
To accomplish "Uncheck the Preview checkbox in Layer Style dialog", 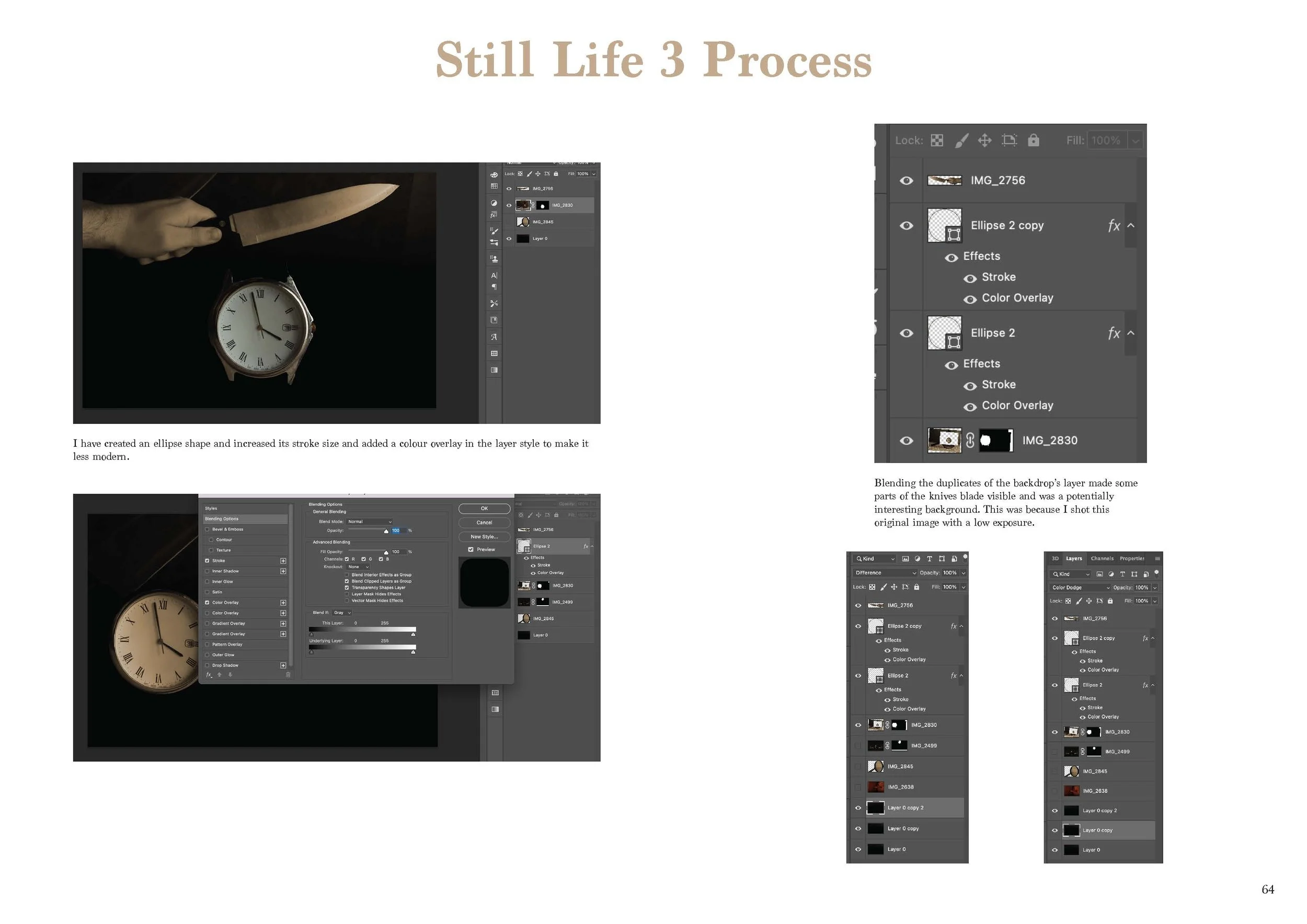I will [x=471, y=550].
